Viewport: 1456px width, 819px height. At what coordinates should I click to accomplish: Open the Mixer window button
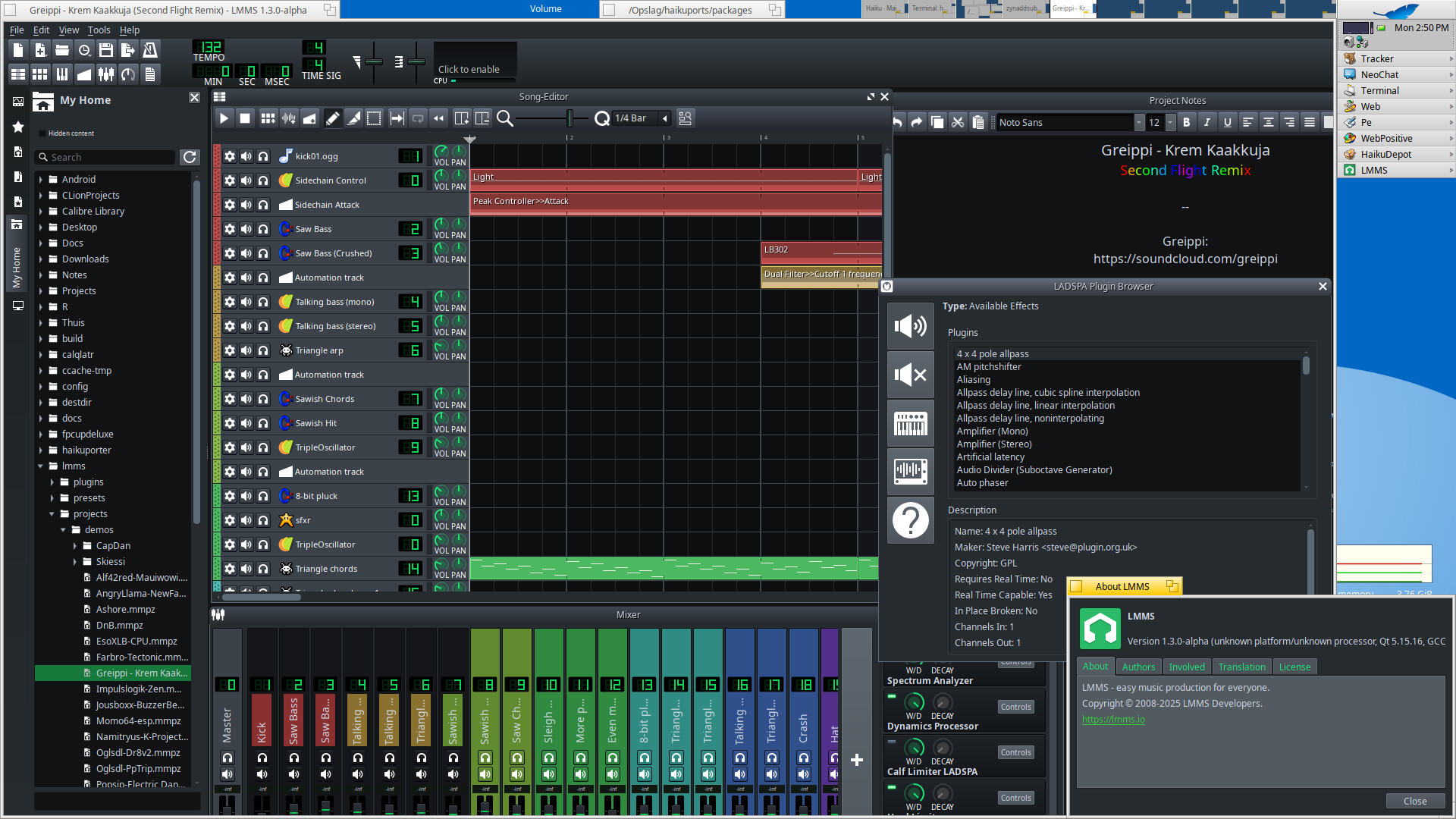[x=106, y=74]
